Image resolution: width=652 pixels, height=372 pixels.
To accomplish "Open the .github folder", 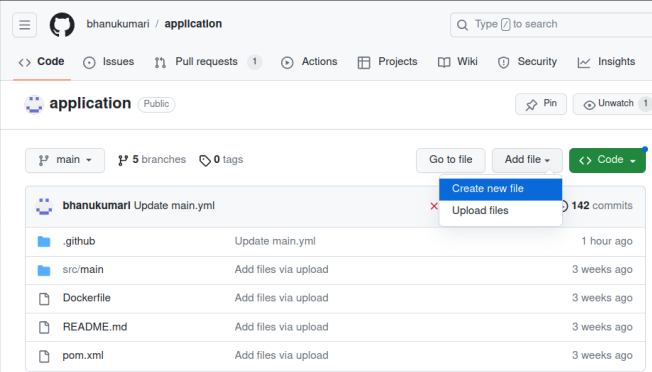I will 79,241.
